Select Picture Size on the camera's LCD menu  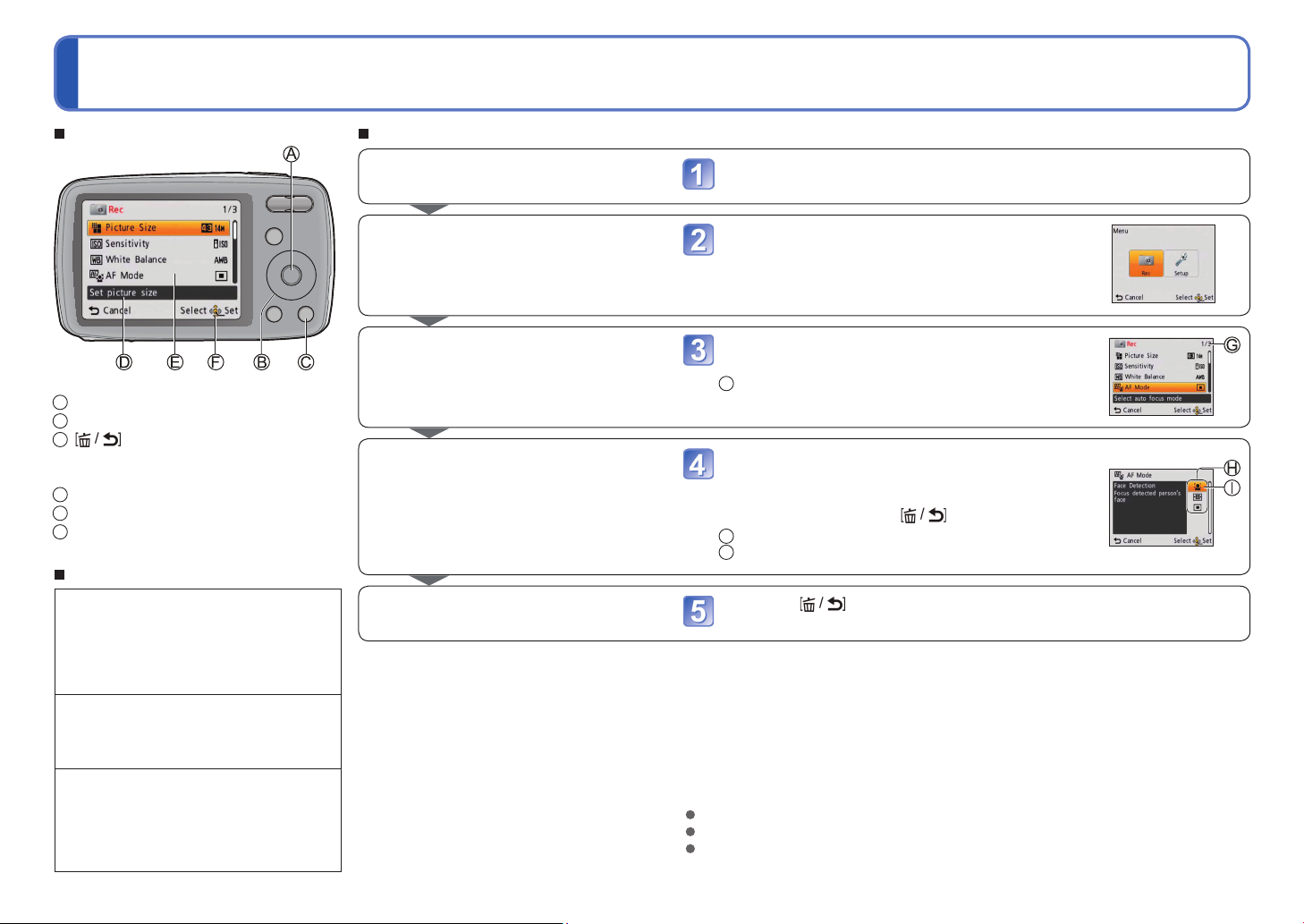click(x=157, y=228)
